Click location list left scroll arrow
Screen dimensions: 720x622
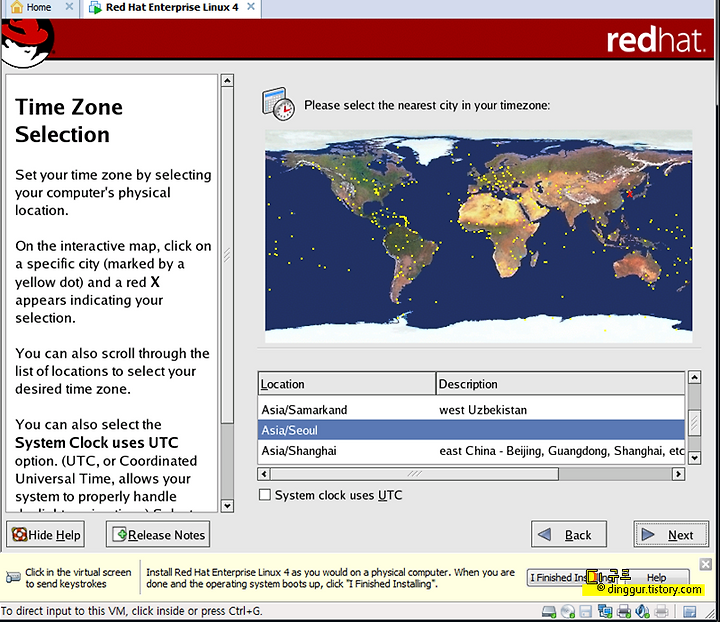tap(264, 474)
